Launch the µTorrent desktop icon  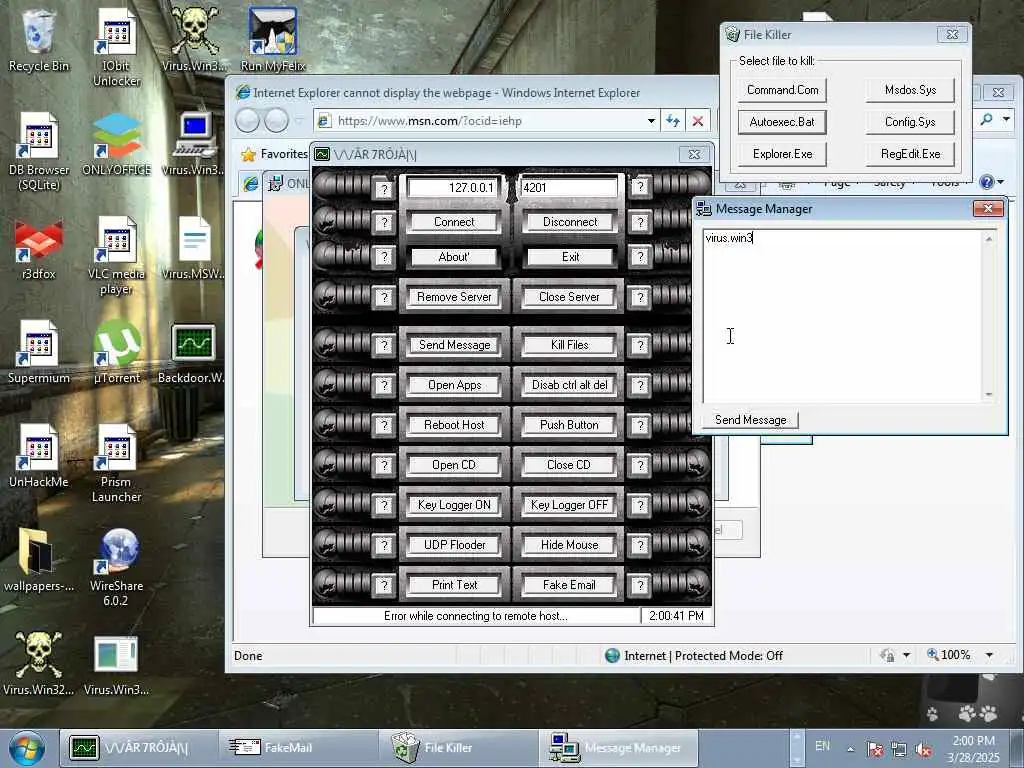[116, 352]
